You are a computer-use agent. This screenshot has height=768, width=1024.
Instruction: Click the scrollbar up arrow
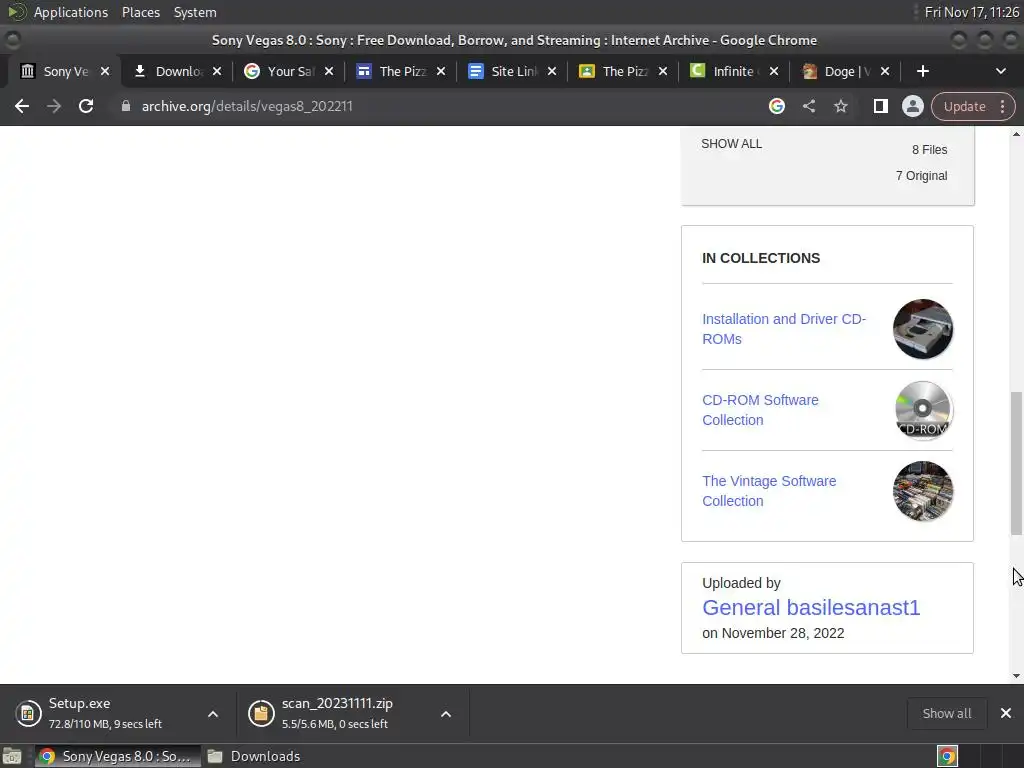tap(1016, 134)
